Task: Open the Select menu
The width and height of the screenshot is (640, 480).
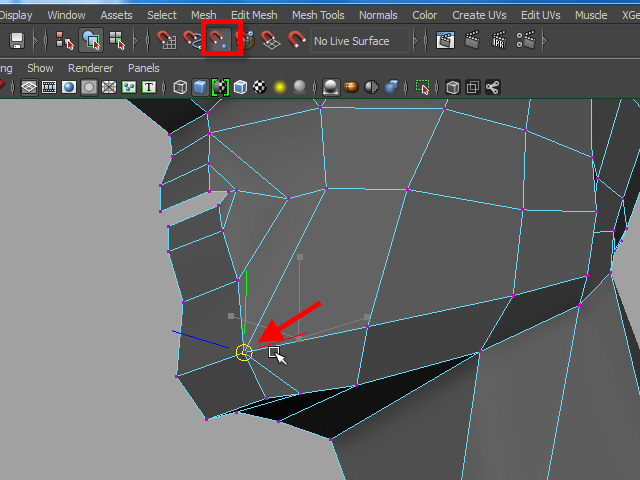Action: point(162,16)
